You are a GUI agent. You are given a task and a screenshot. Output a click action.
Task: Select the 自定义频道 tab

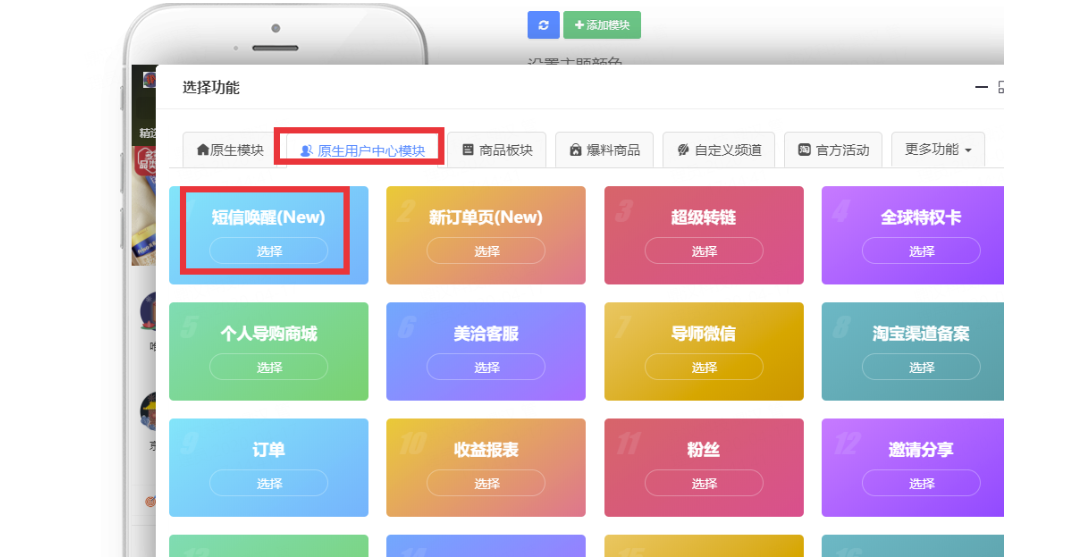pyautogui.click(x=719, y=149)
